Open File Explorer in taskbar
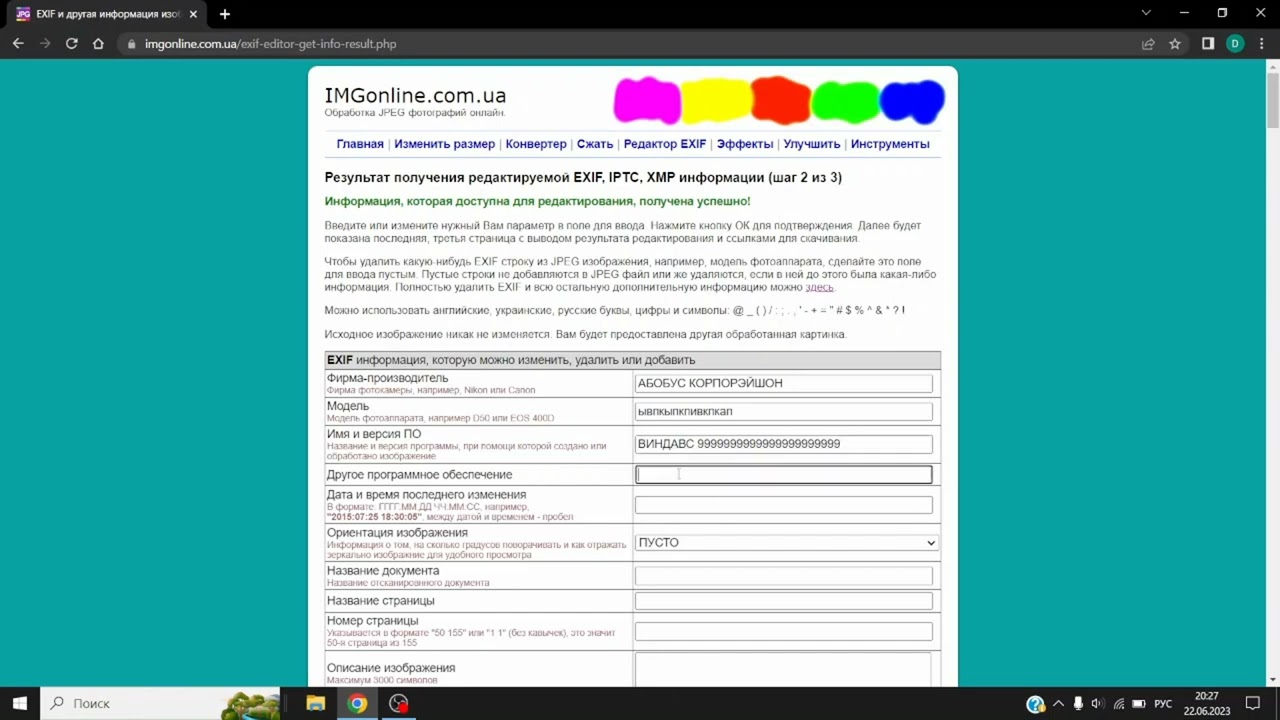The width and height of the screenshot is (1280, 720). click(x=315, y=703)
